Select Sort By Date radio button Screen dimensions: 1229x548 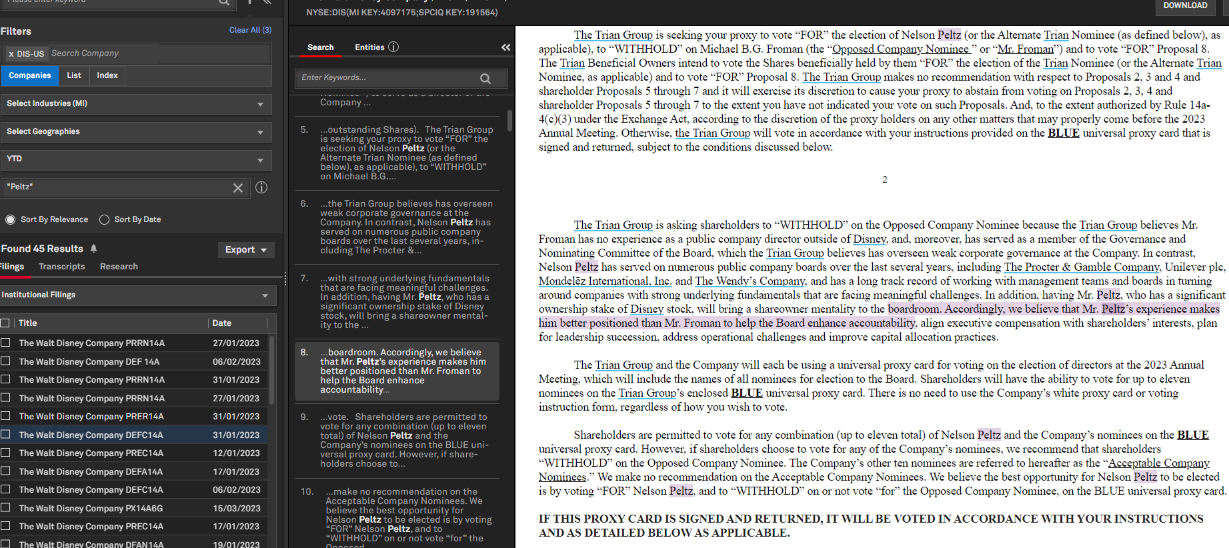pyautogui.click(x=105, y=219)
